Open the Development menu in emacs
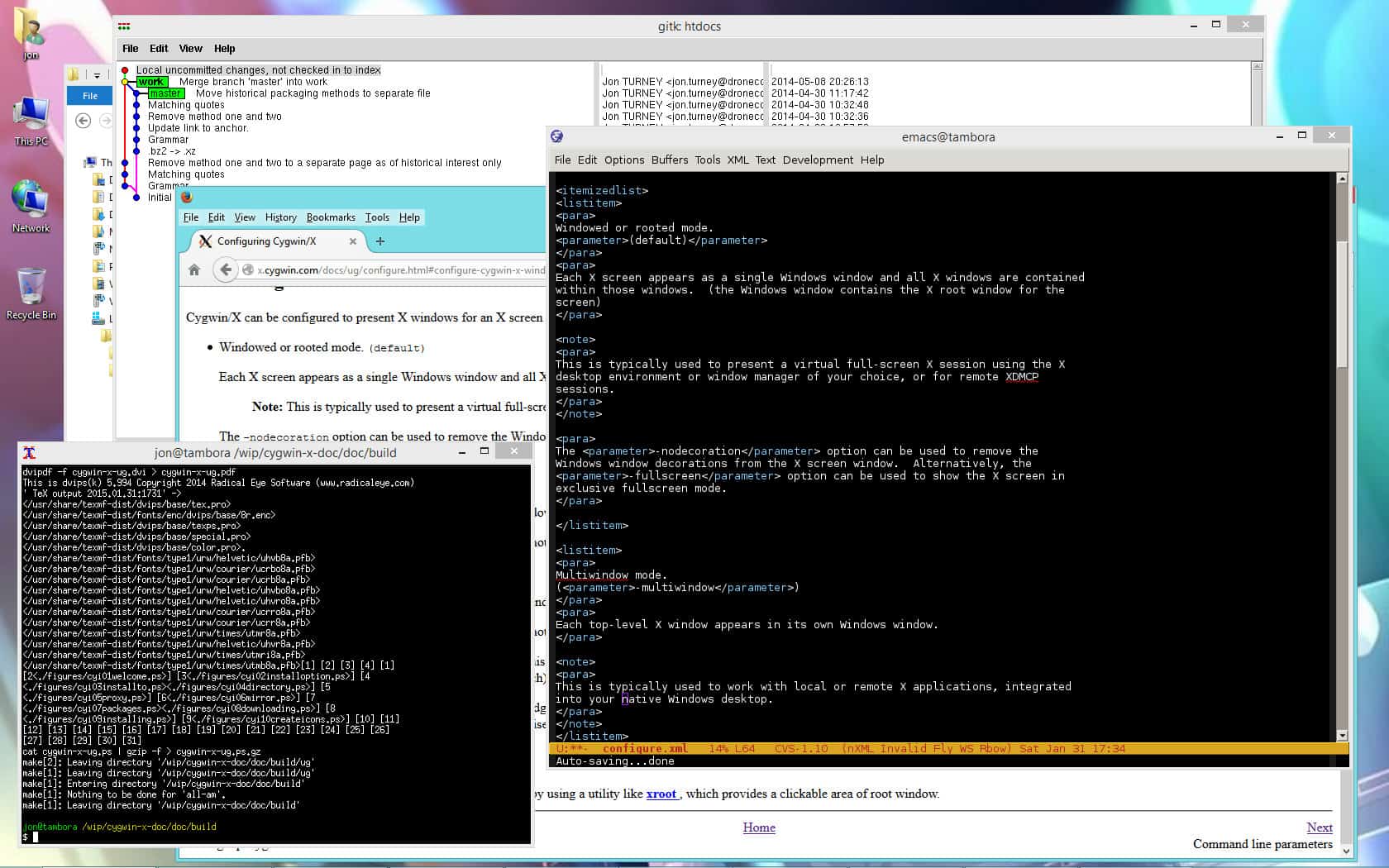Screen dimensions: 1389x868 point(818,160)
